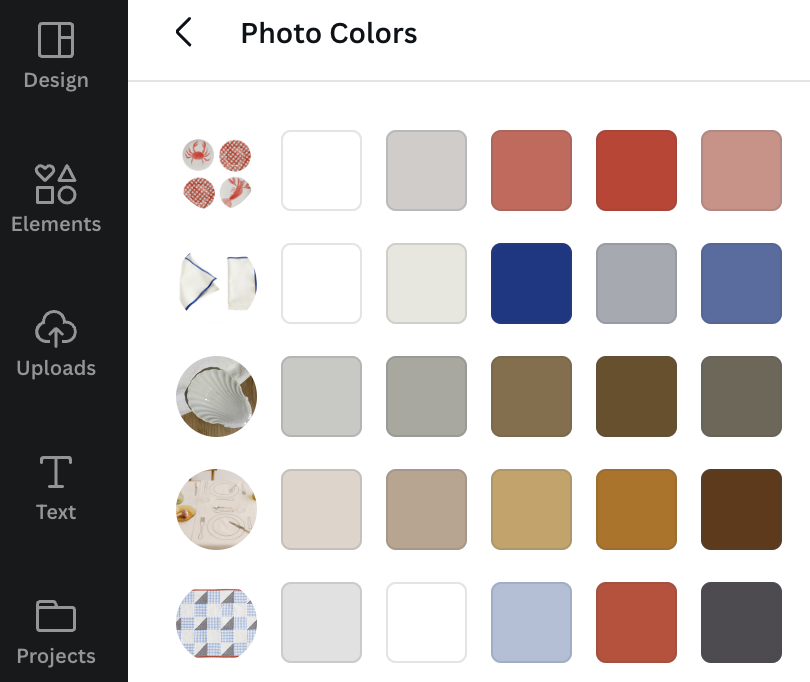
Task: Select the medium slate blue swatch
Action: coord(741,284)
